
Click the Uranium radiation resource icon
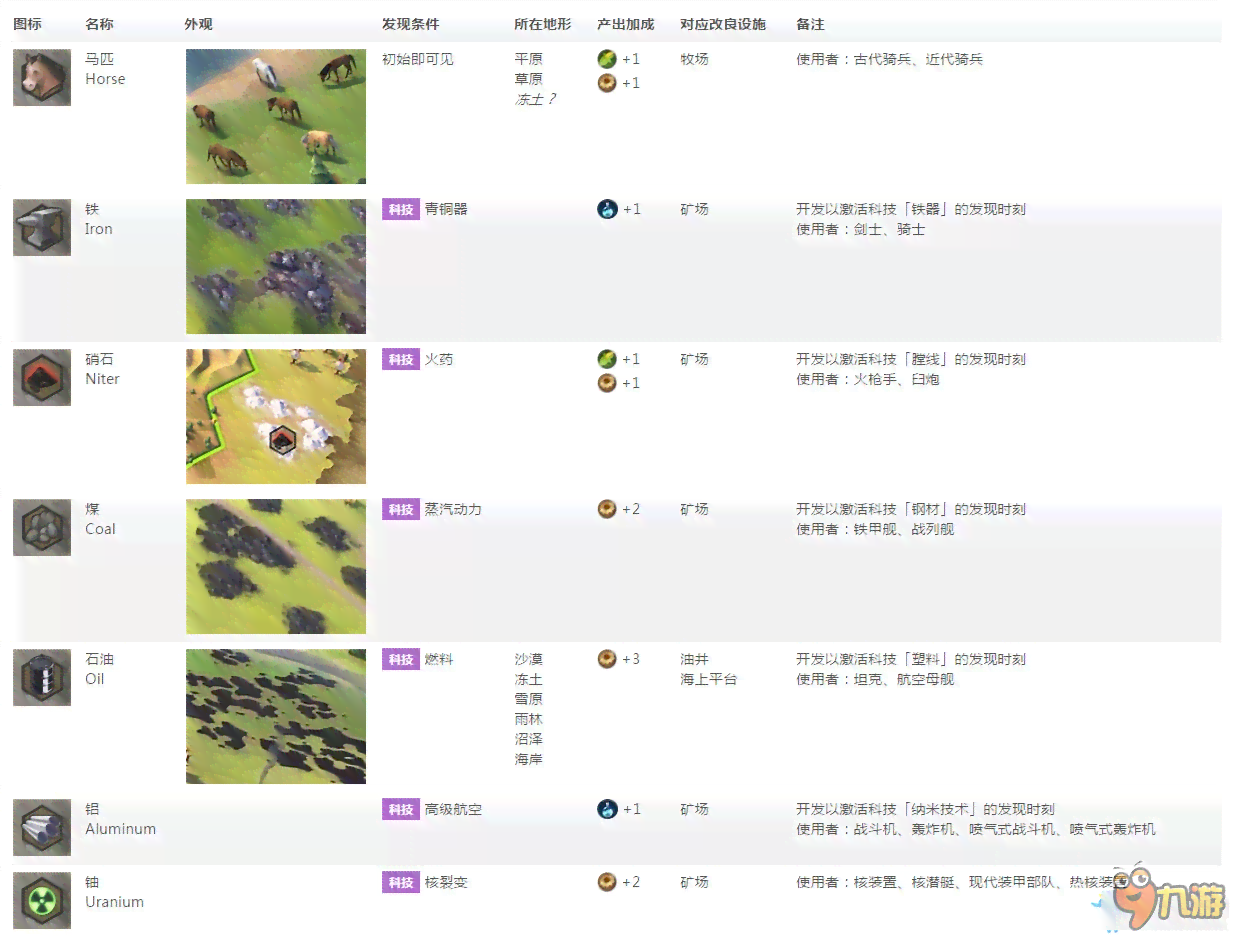click(42, 900)
